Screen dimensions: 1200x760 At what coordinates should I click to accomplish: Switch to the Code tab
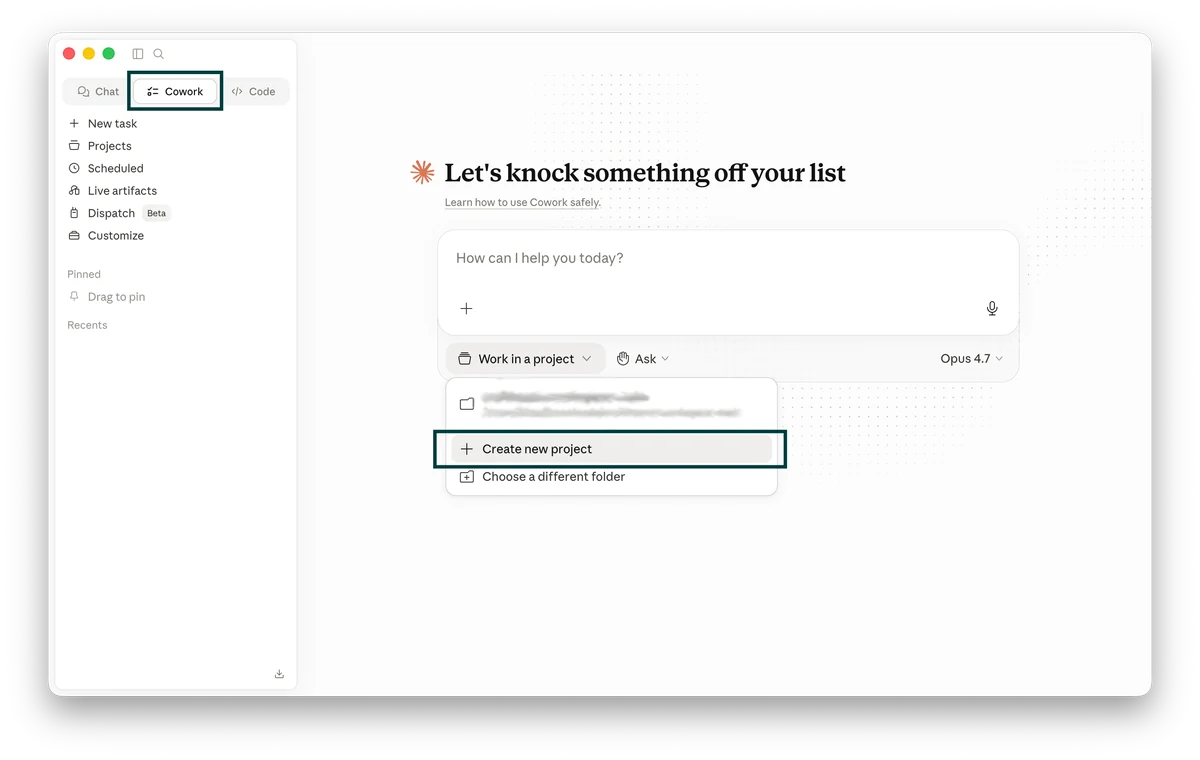tap(253, 91)
